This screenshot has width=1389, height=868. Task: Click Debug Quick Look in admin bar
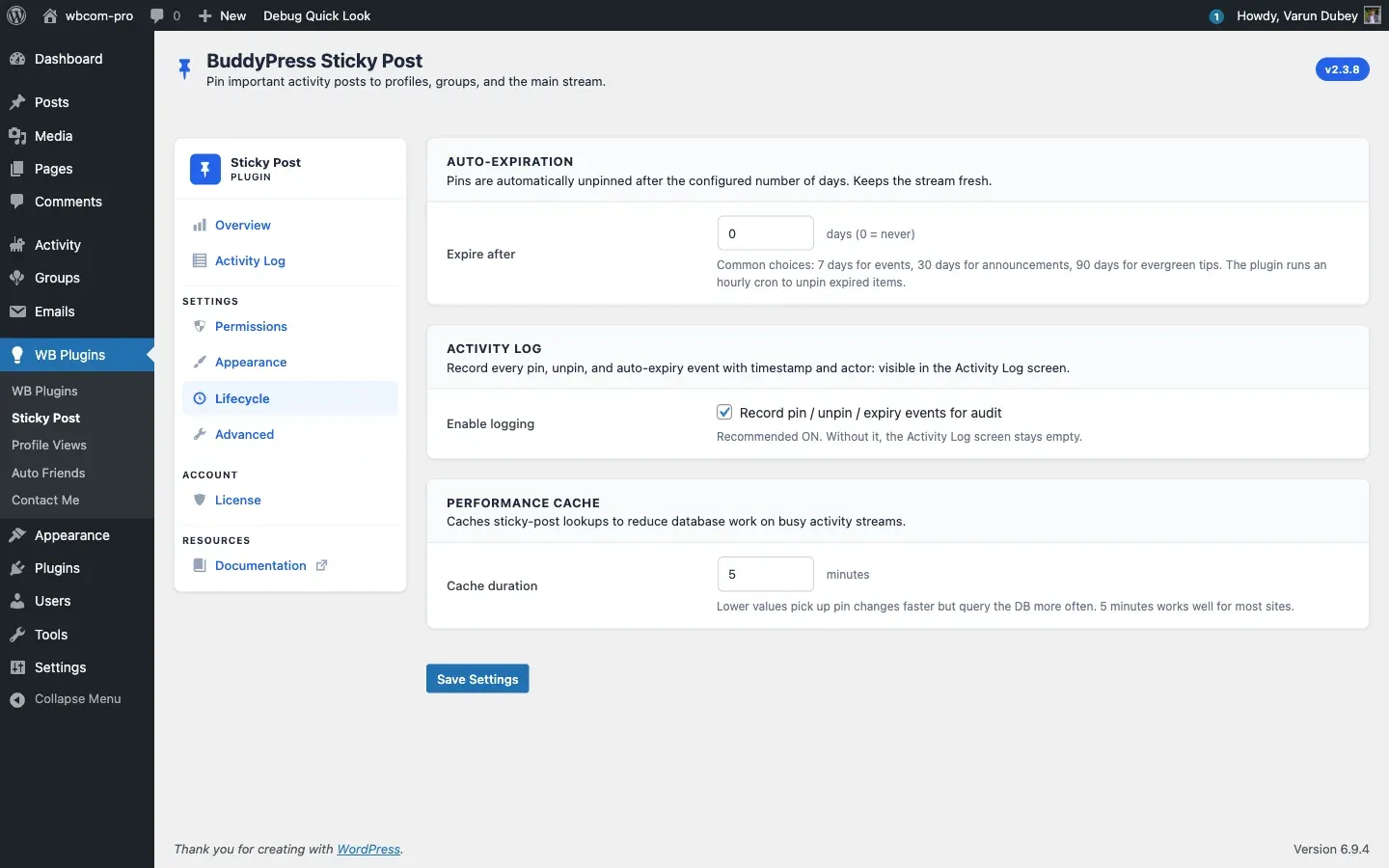[x=316, y=15]
